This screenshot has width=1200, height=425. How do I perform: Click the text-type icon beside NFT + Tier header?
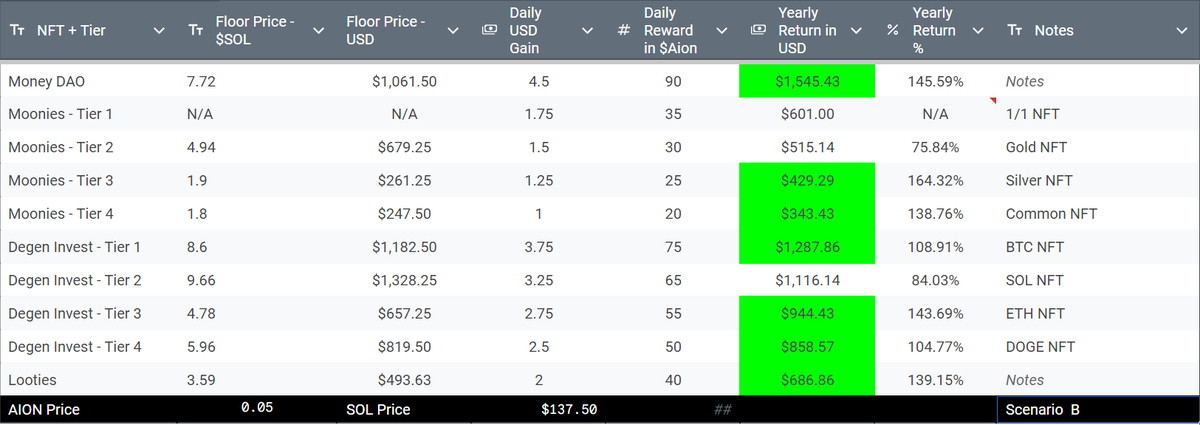(17, 31)
